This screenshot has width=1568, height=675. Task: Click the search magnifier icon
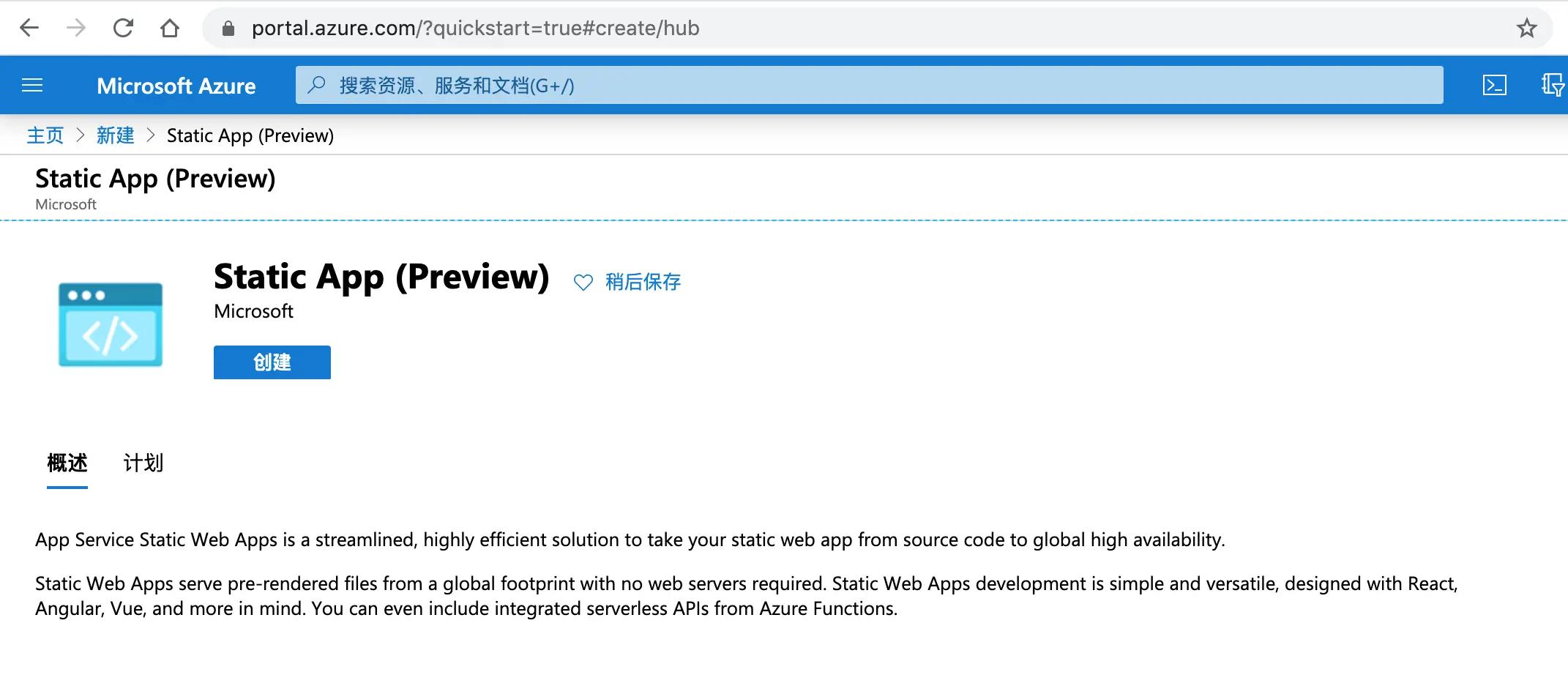(x=316, y=85)
